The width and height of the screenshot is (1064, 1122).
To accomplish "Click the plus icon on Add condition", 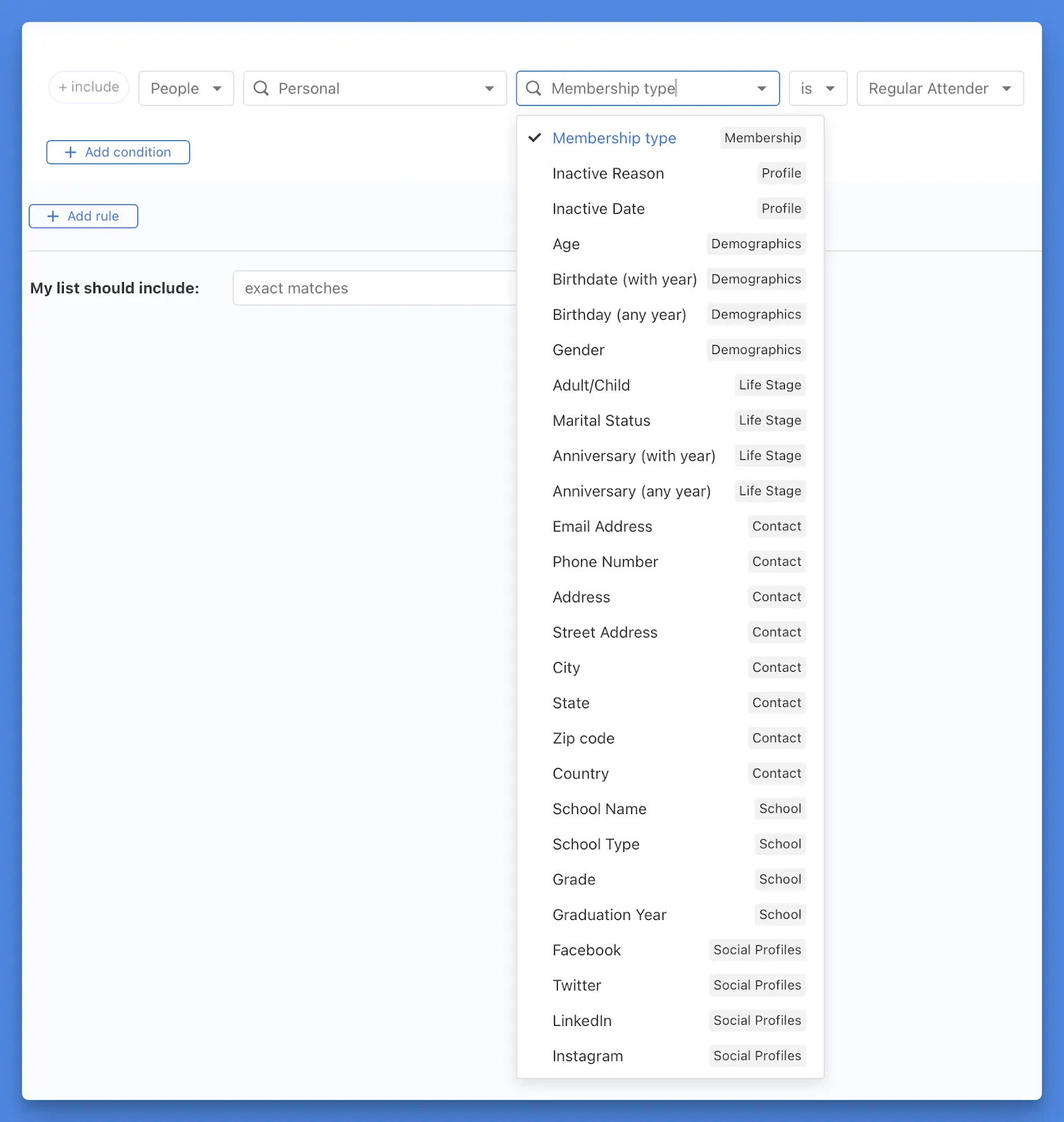I will (70, 152).
